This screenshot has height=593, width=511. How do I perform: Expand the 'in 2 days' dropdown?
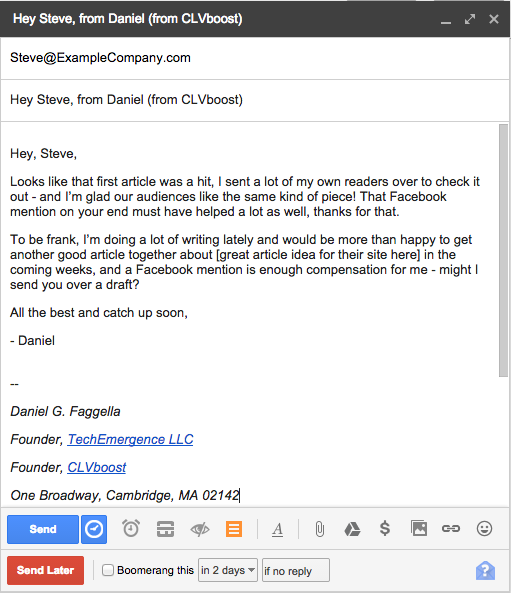tap(228, 570)
